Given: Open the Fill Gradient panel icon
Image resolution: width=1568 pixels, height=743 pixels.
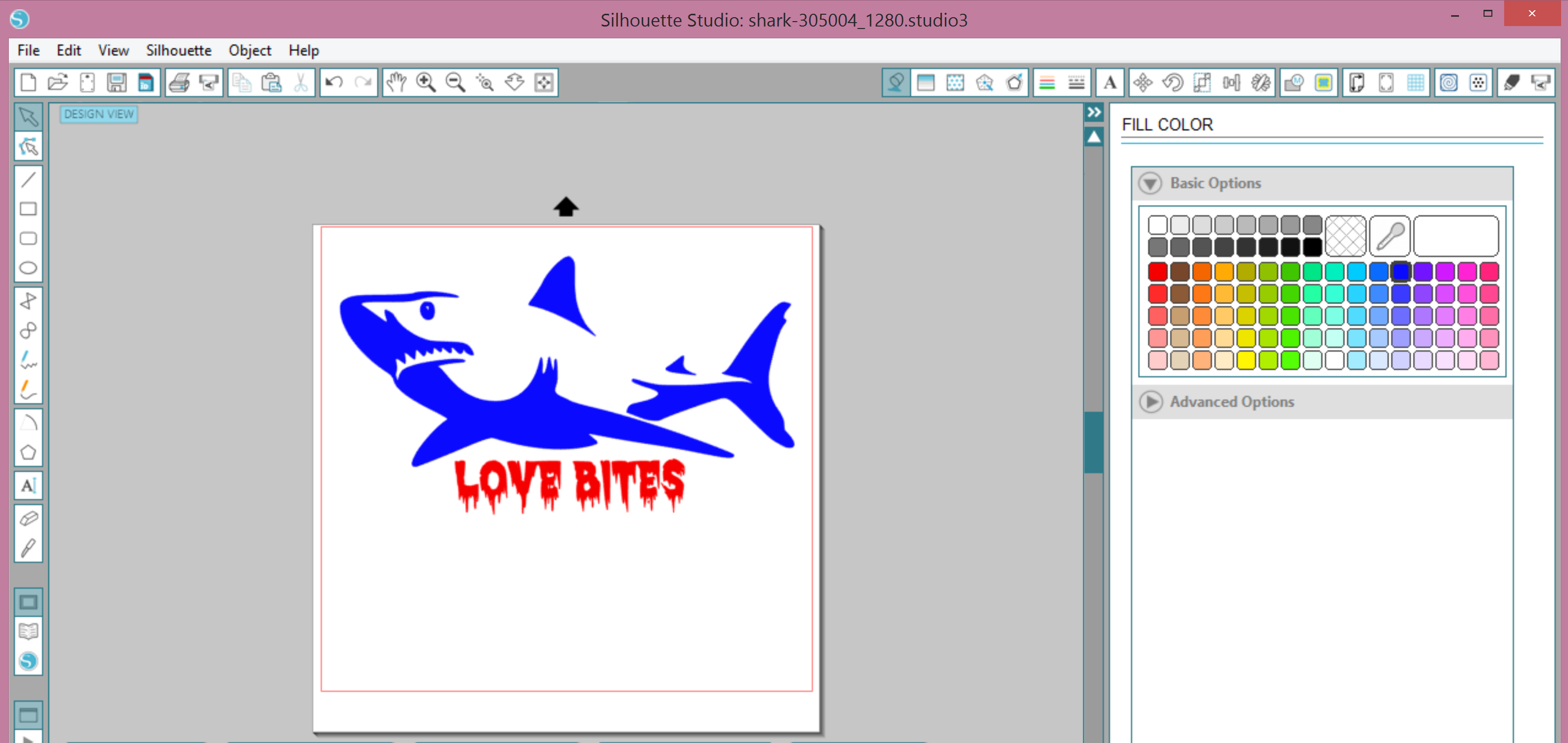Looking at the screenshot, I should pyautogui.click(x=926, y=82).
